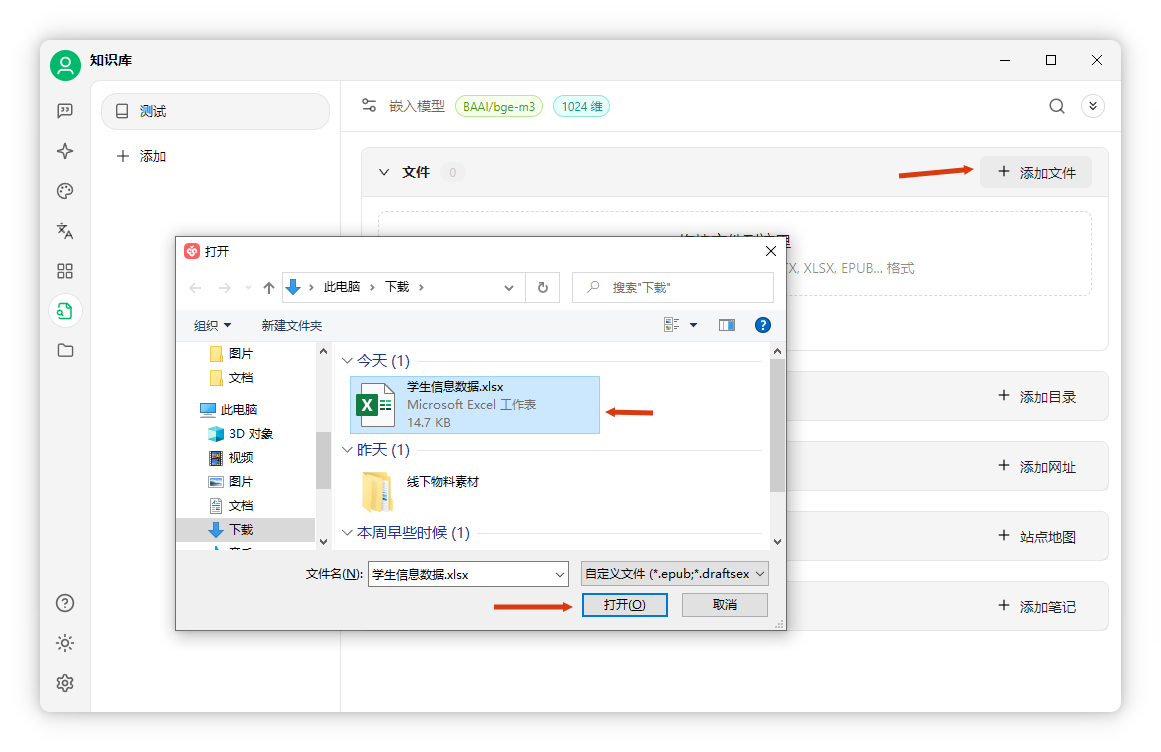Open the chat assistant sidebar icon
1161x752 pixels.
[x=65, y=111]
